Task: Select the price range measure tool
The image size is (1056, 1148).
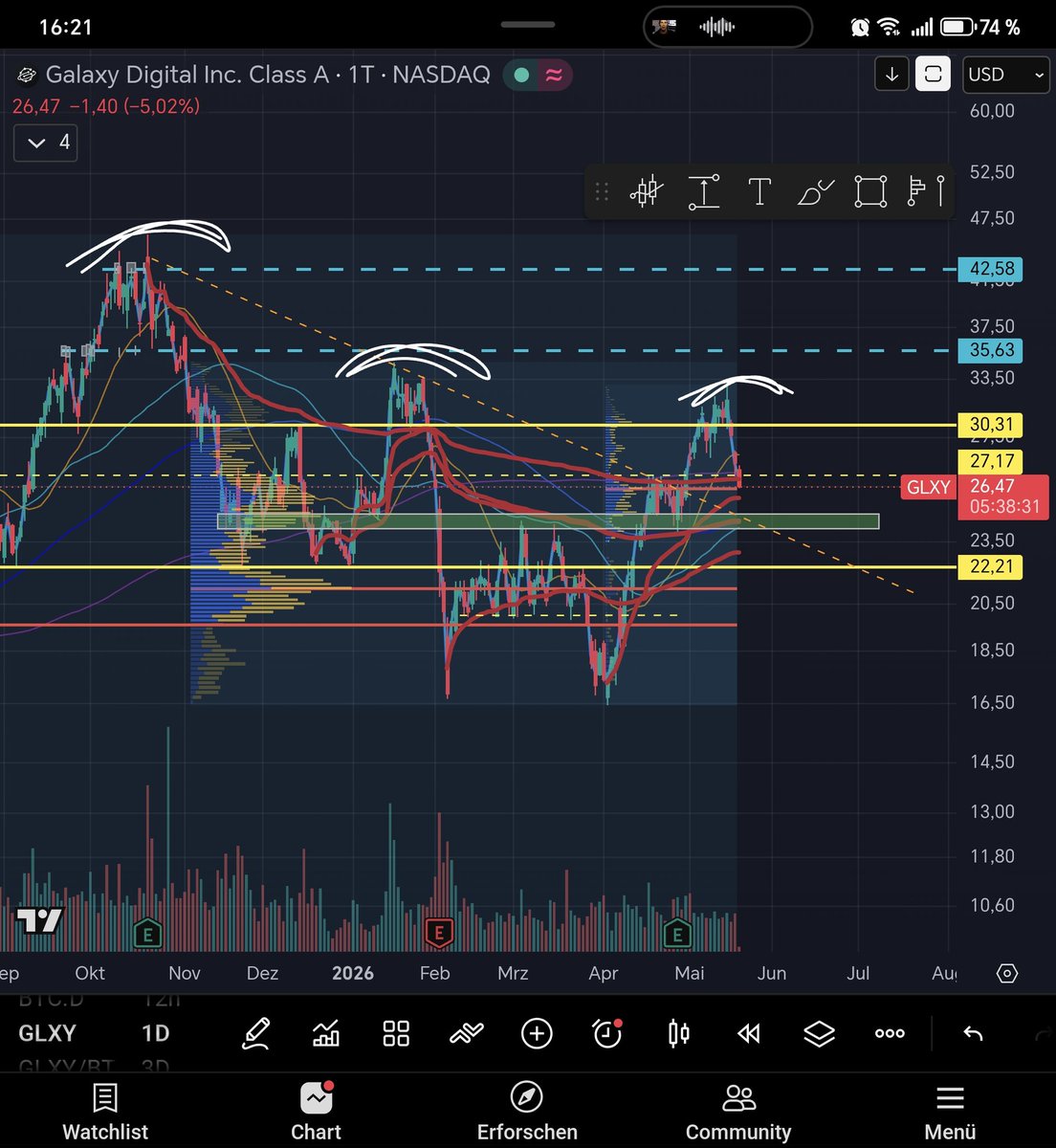Action: 703,192
